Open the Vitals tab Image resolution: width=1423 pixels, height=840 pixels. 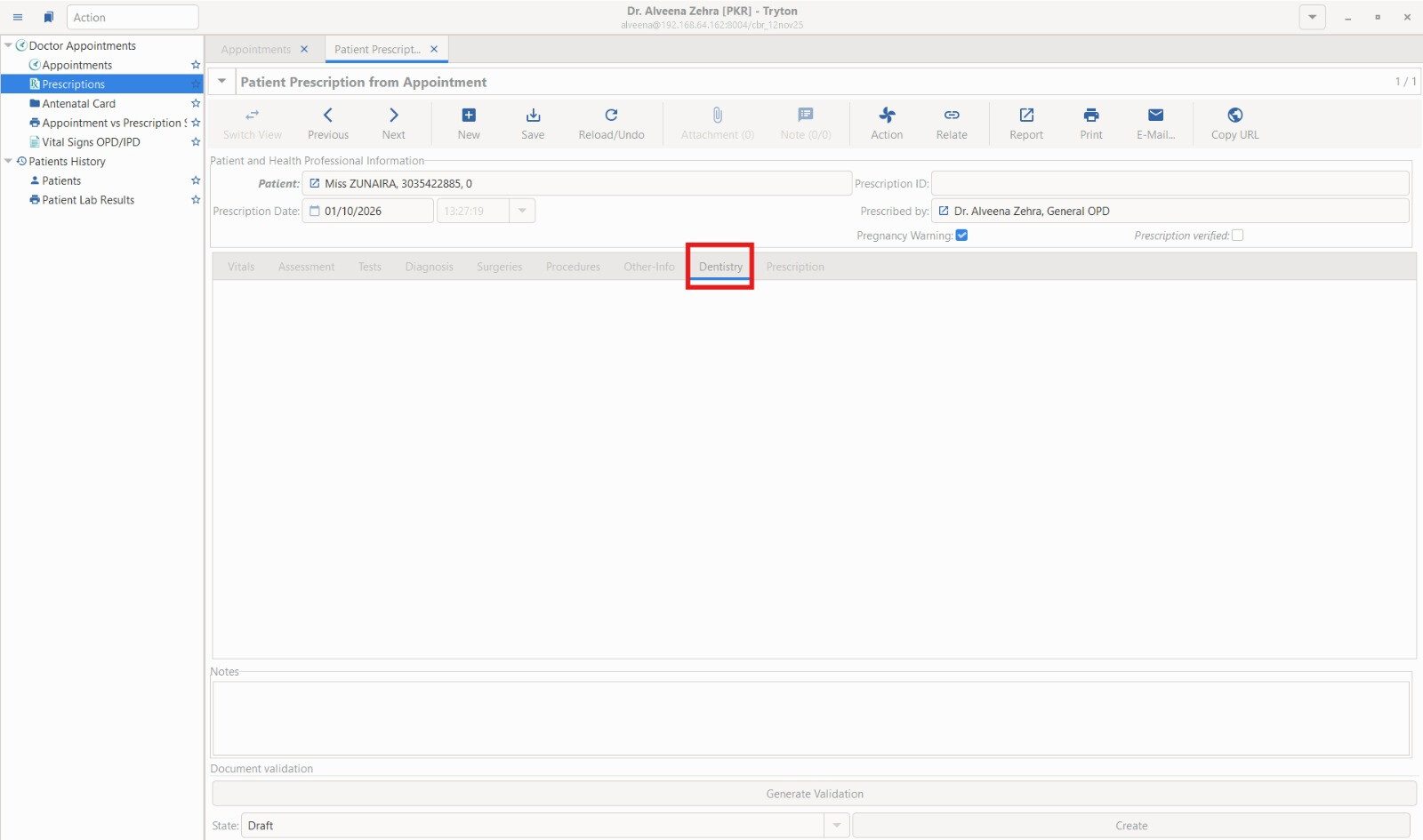click(241, 267)
